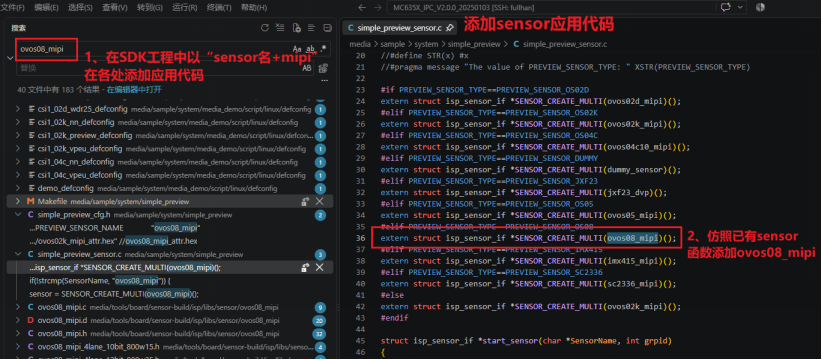Navigate forward with the right arrow
The width and height of the screenshot is (822, 360).
tap(378, 7)
